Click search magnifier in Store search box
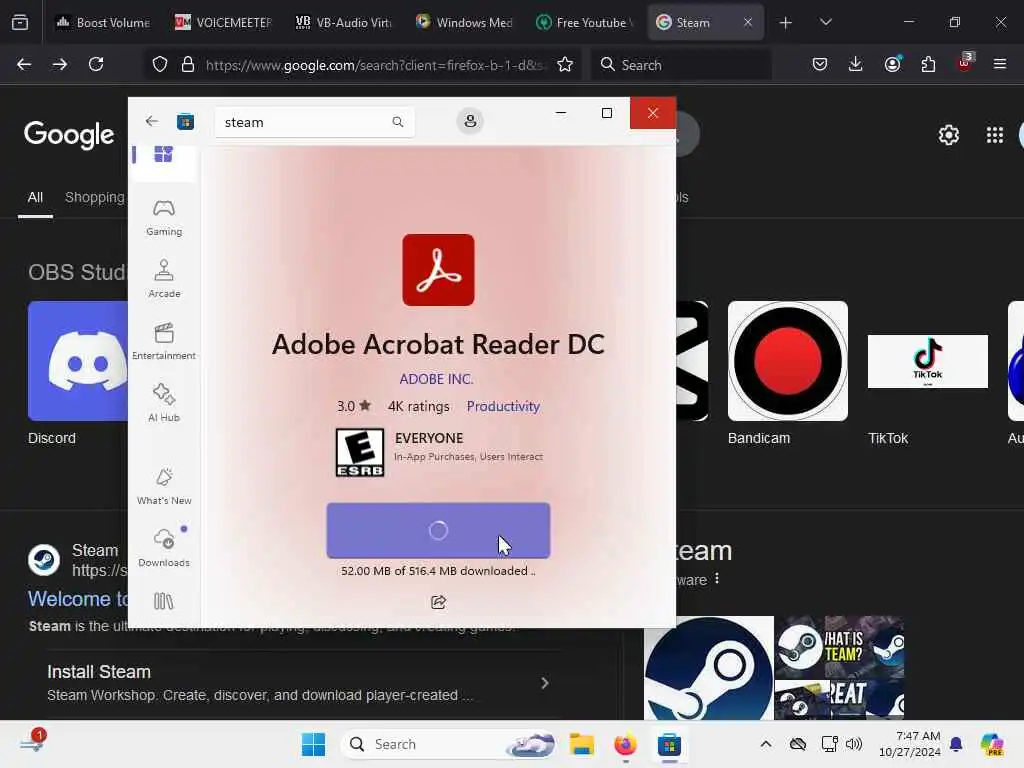This screenshot has height=768, width=1024. pyautogui.click(x=398, y=122)
